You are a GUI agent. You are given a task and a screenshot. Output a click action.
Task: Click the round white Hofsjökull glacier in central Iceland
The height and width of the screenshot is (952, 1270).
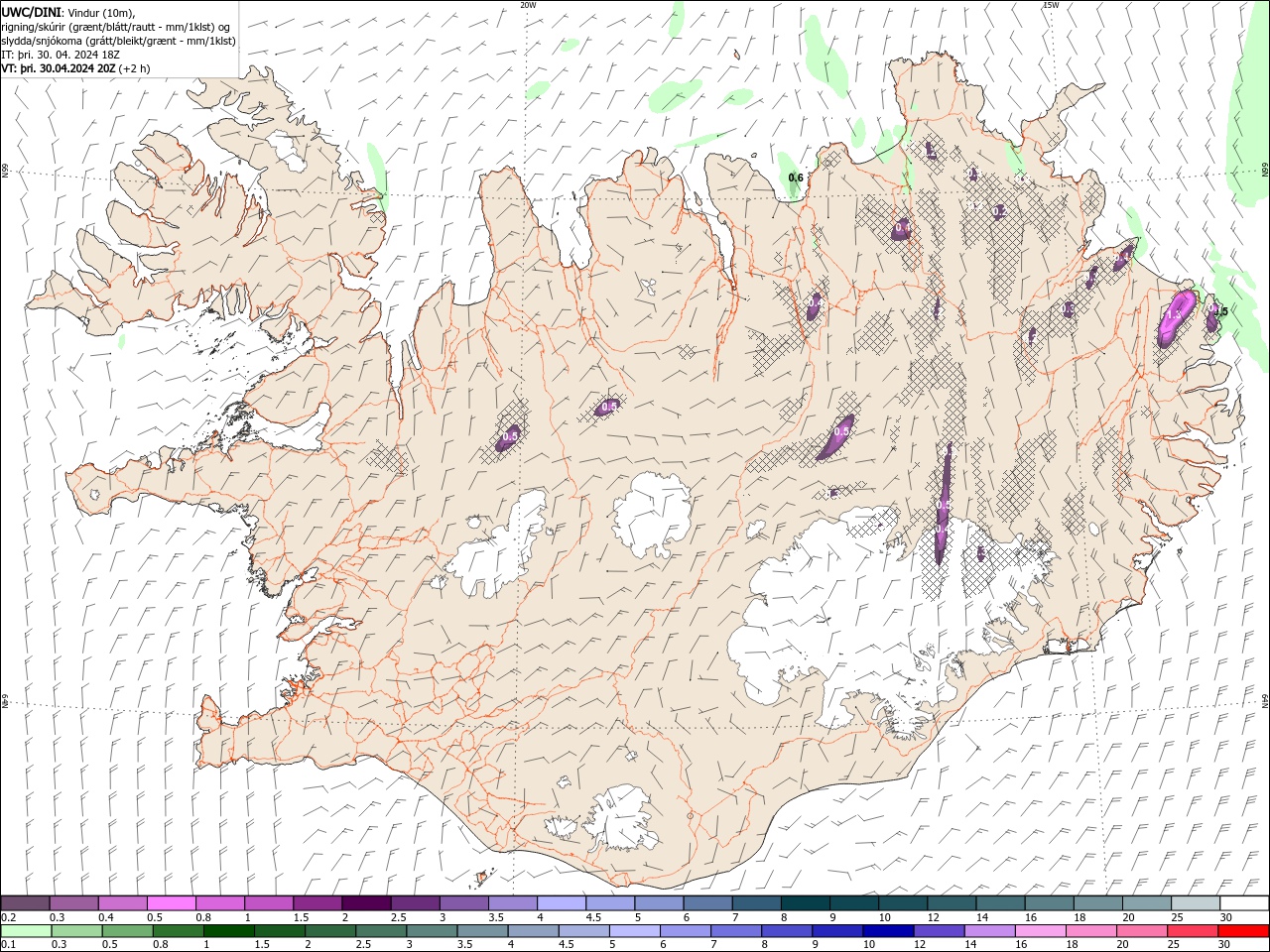click(652, 515)
